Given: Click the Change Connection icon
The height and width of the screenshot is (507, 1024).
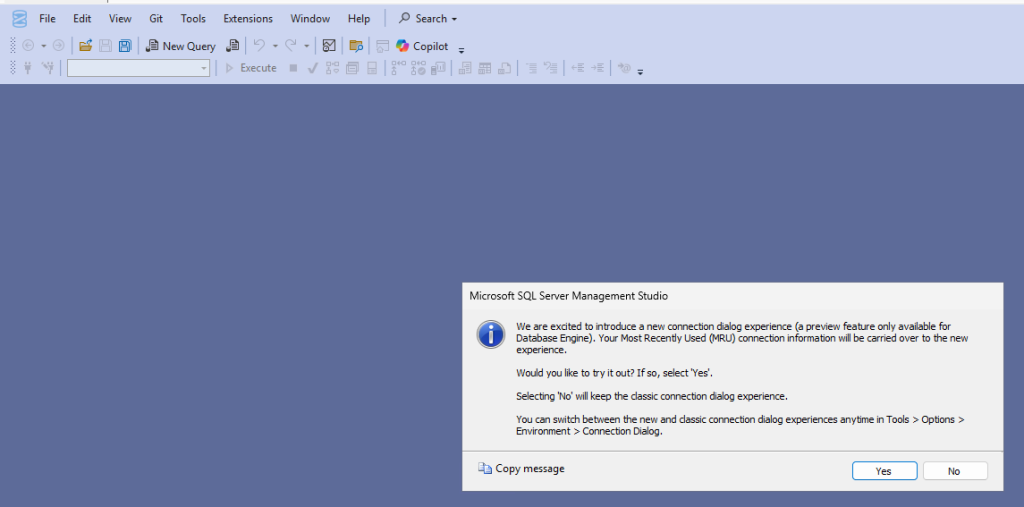Looking at the screenshot, I should (47, 68).
